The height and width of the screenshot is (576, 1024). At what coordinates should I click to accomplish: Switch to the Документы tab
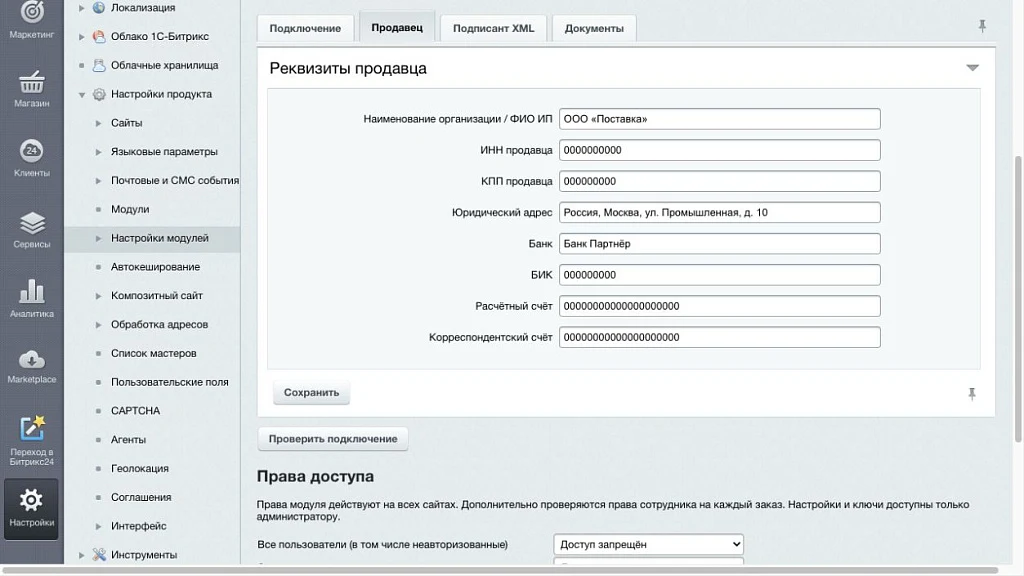pyautogui.click(x=594, y=28)
